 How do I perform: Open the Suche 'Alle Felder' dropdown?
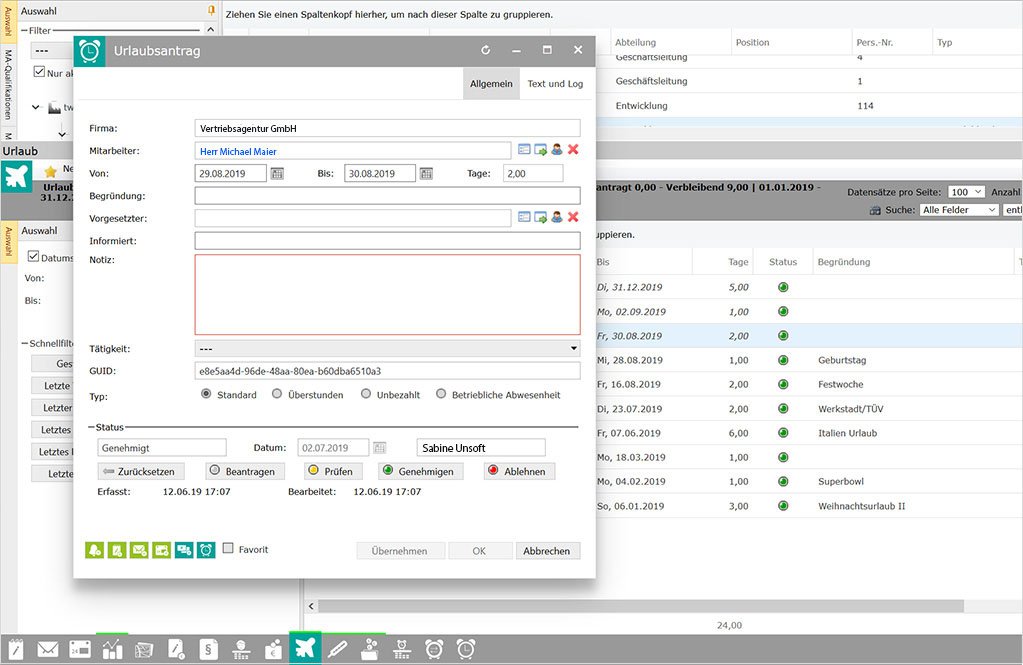click(959, 209)
